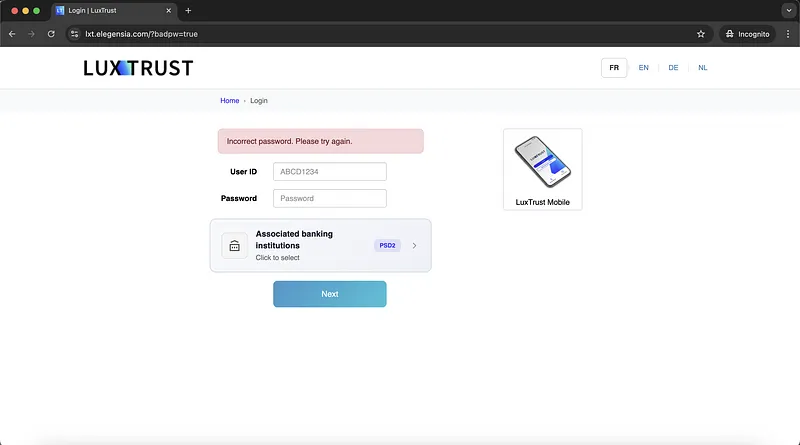The width and height of the screenshot is (800, 445).
Task: Switch language to NL
Action: [703, 67]
